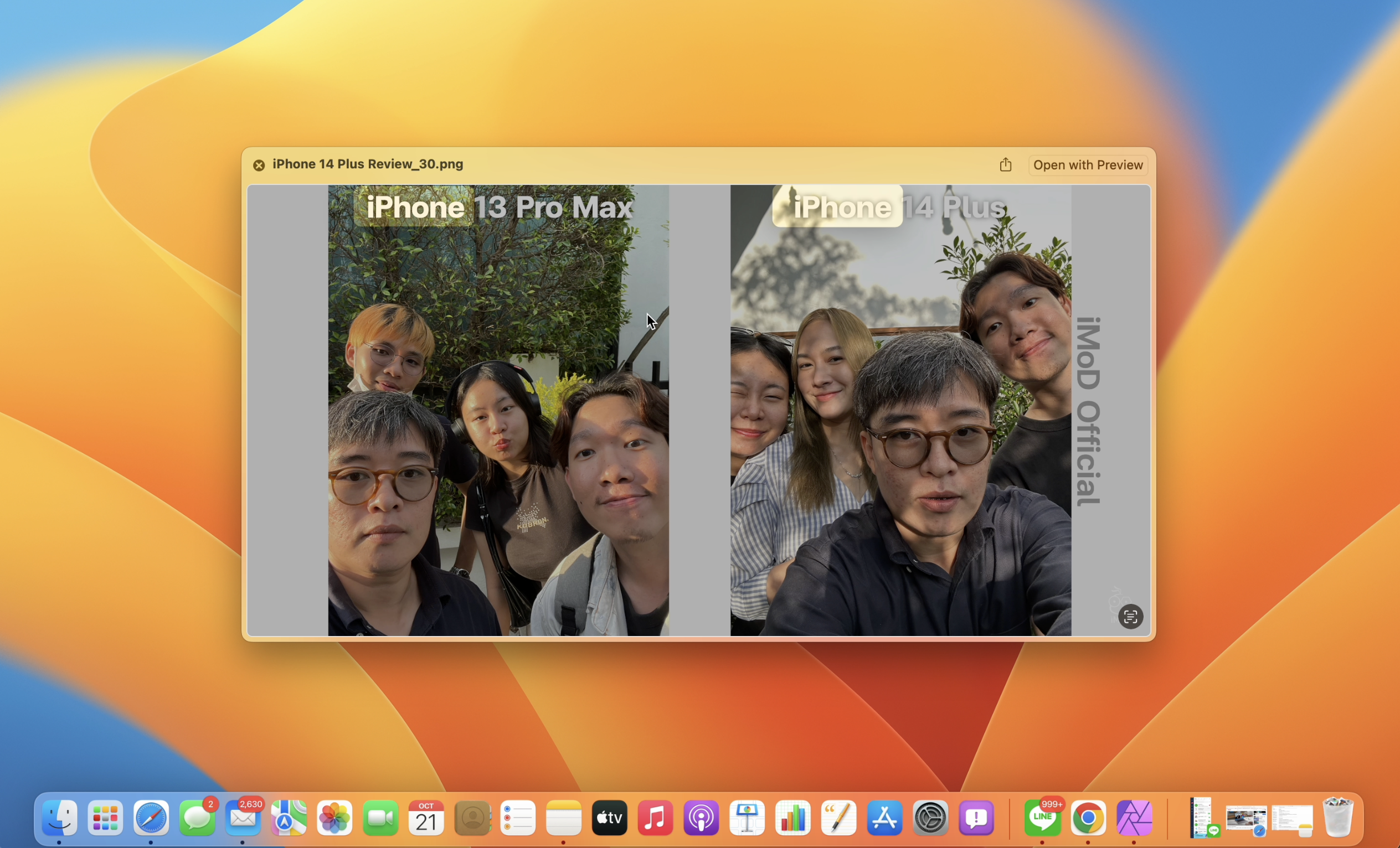
Task: Open Messages app with 2 badge
Action: tap(197, 818)
